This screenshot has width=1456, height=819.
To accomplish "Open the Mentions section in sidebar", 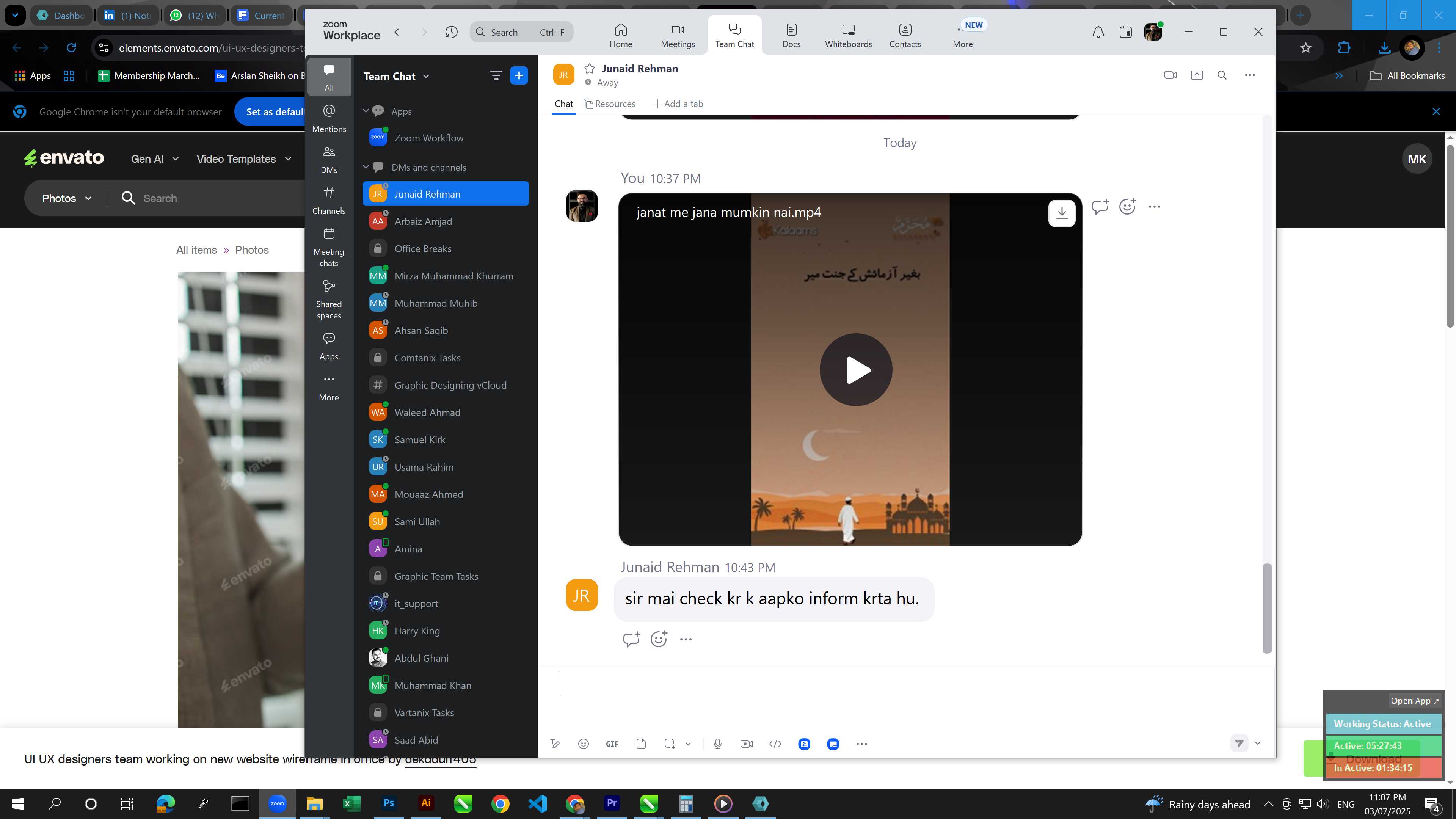I will point(329,118).
